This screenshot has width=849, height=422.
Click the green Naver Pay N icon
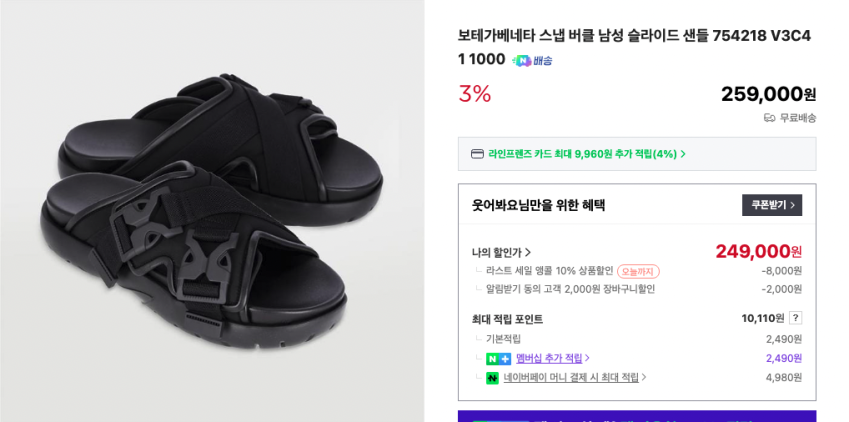492,378
